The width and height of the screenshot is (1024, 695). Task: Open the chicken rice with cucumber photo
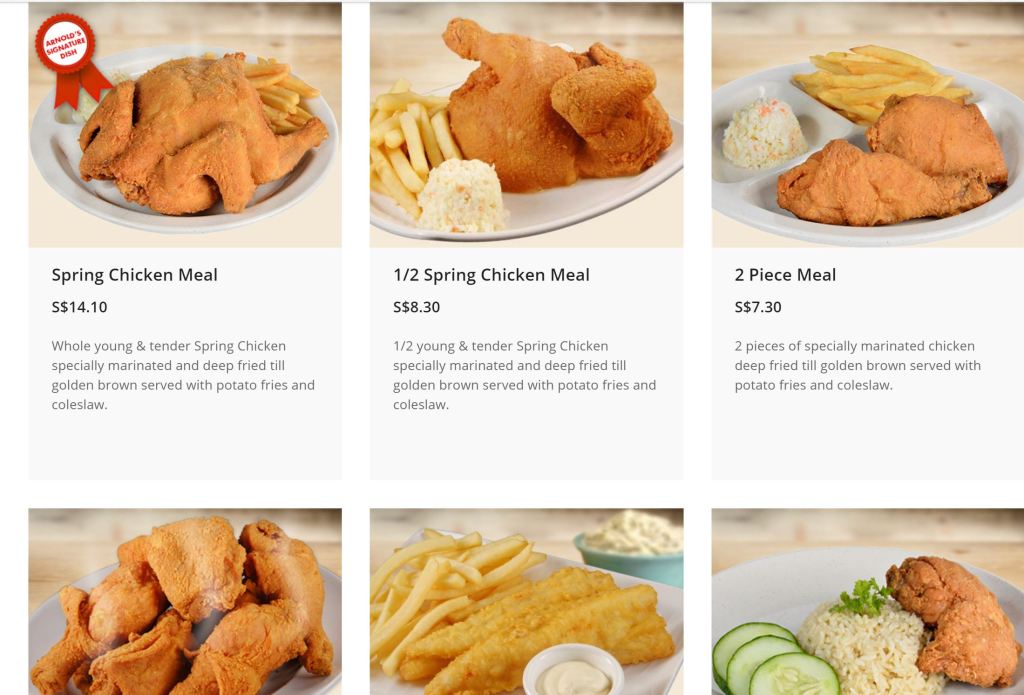pos(868,602)
